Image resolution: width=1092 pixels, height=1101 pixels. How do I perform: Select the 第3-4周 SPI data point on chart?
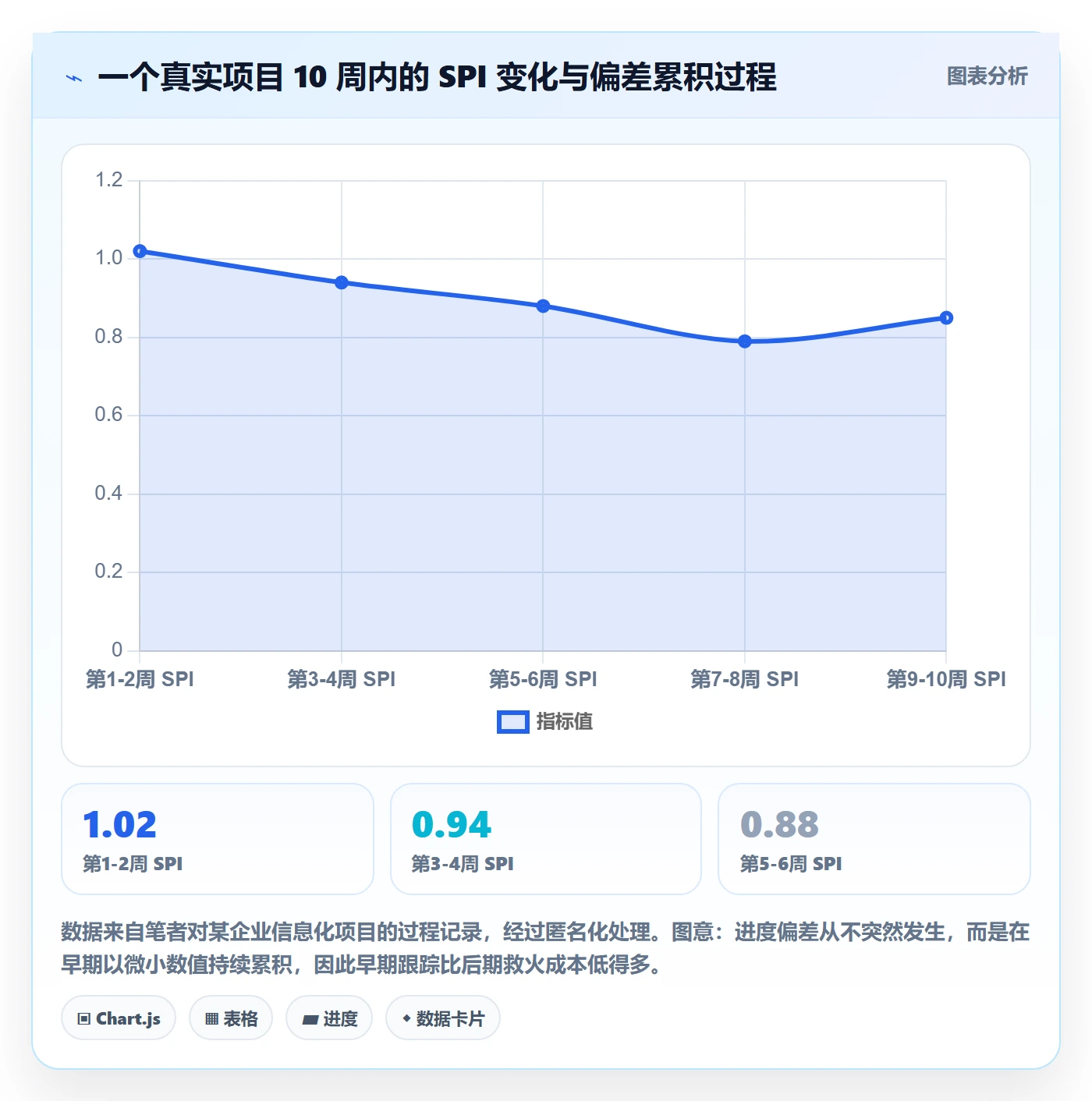coord(342,282)
